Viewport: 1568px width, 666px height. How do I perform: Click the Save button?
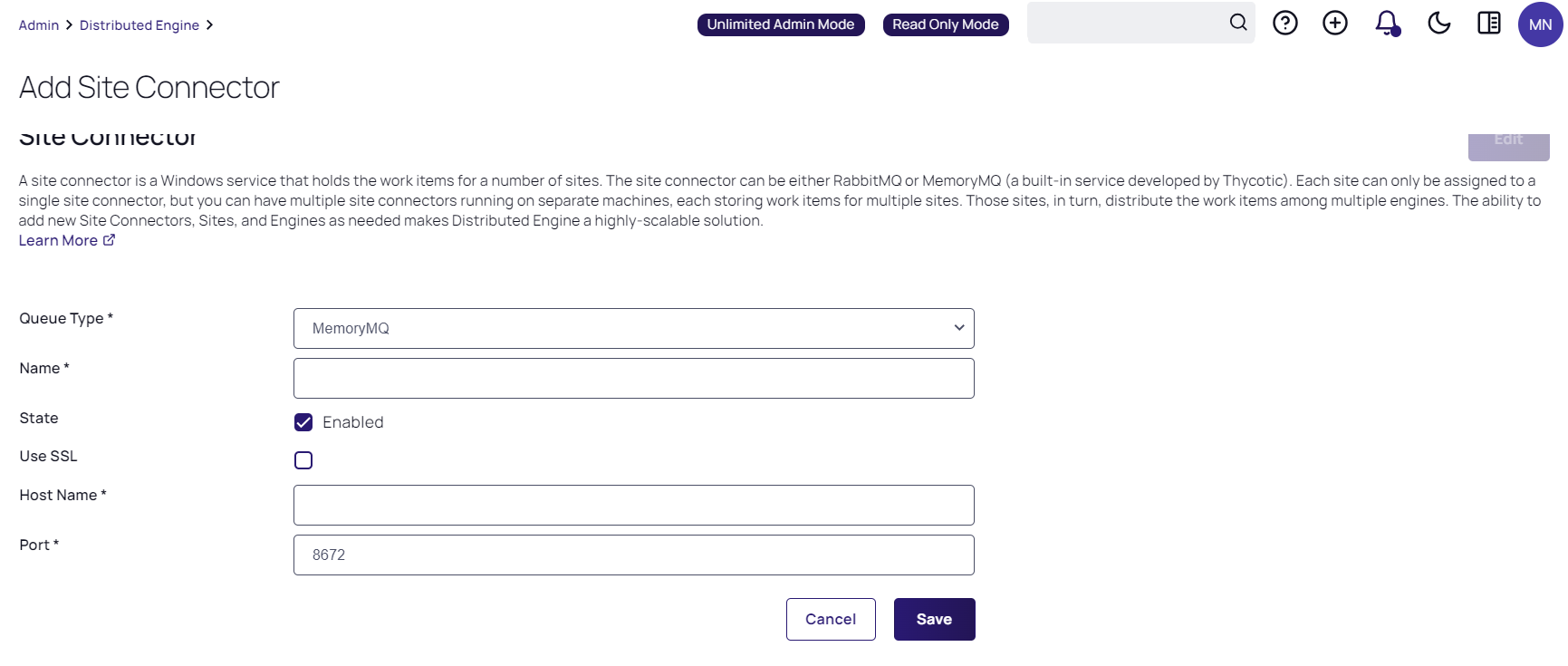point(934,619)
